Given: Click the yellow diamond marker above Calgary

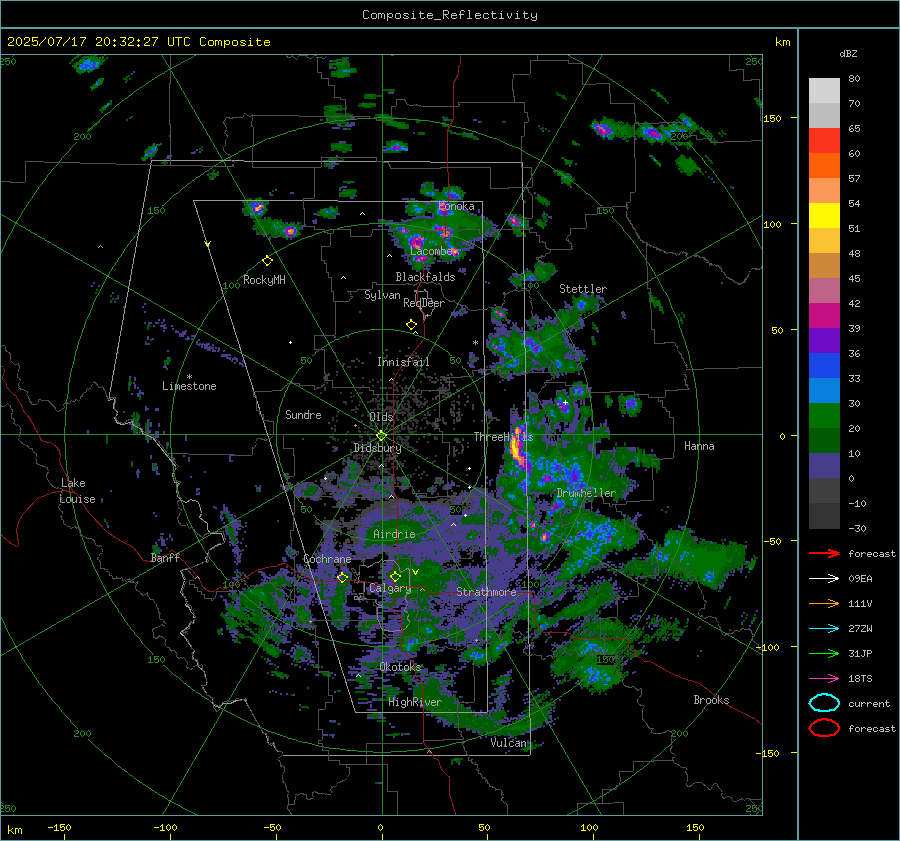Looking at the screenshot, I should click(x=395, y=576).
